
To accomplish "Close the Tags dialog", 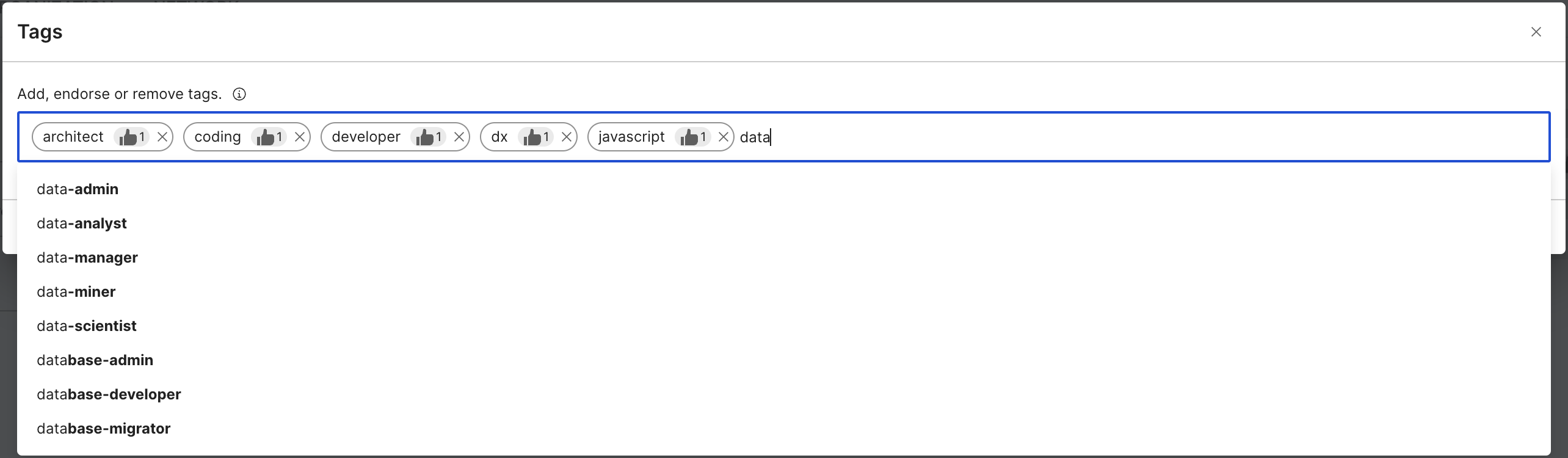I will 1537,32.
